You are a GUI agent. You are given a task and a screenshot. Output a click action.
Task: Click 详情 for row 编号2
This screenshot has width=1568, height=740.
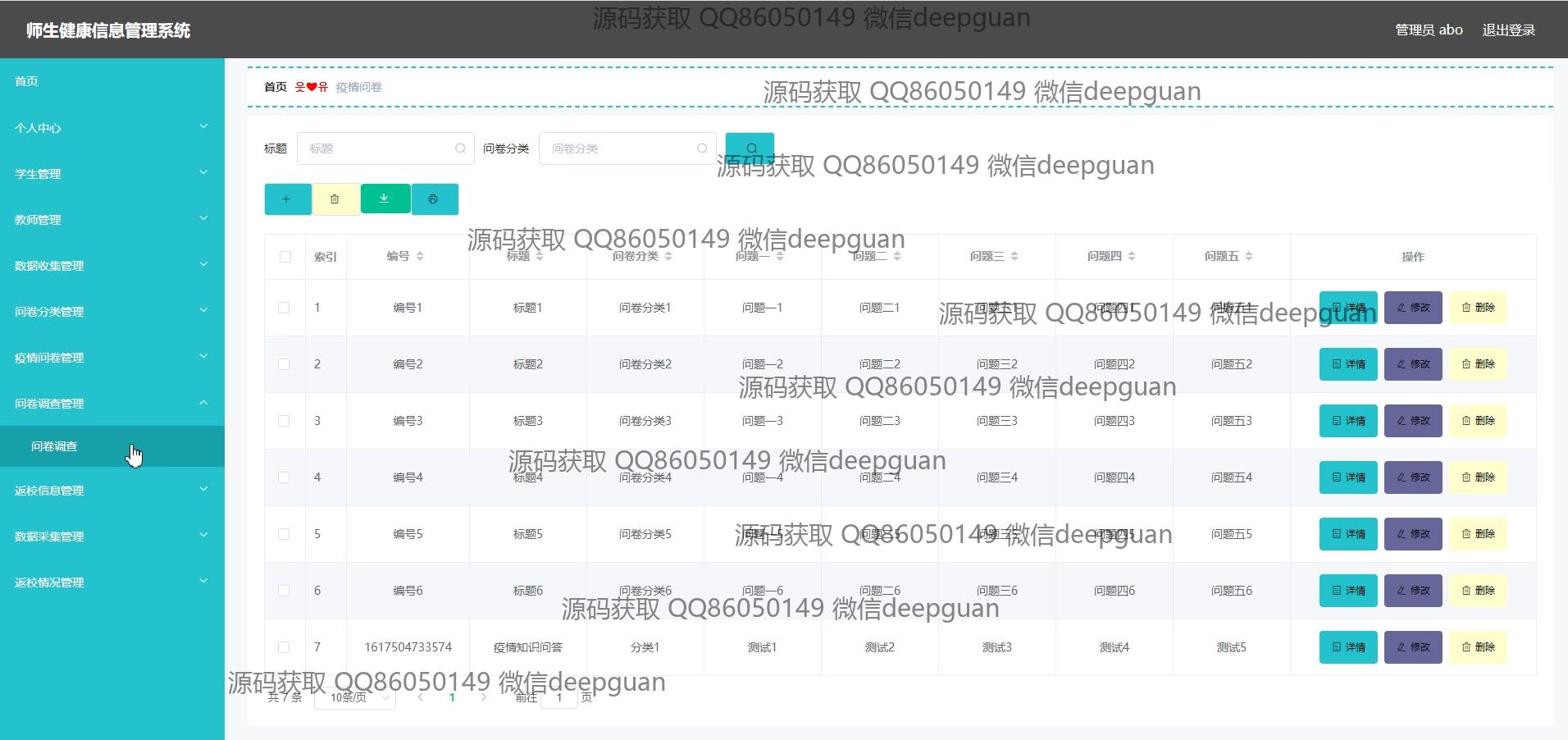[x=1348, y=364]
